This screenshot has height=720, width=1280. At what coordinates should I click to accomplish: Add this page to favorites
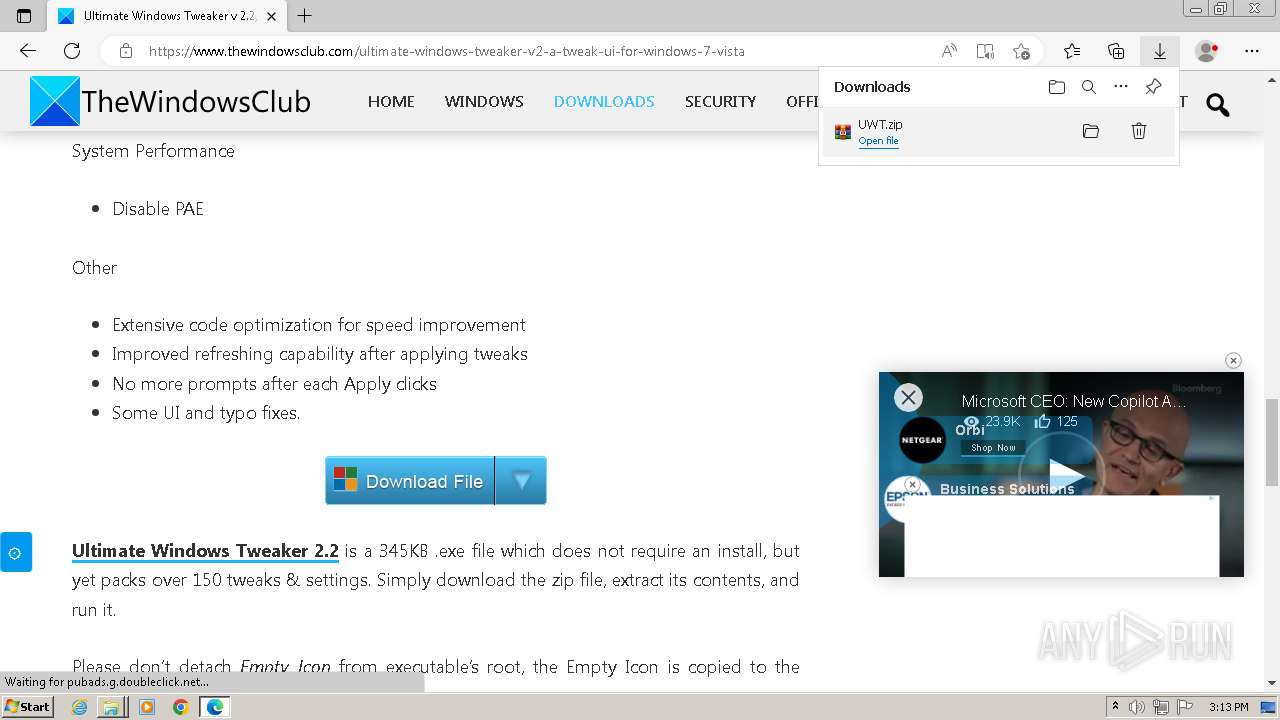[x=1021, y=51]
